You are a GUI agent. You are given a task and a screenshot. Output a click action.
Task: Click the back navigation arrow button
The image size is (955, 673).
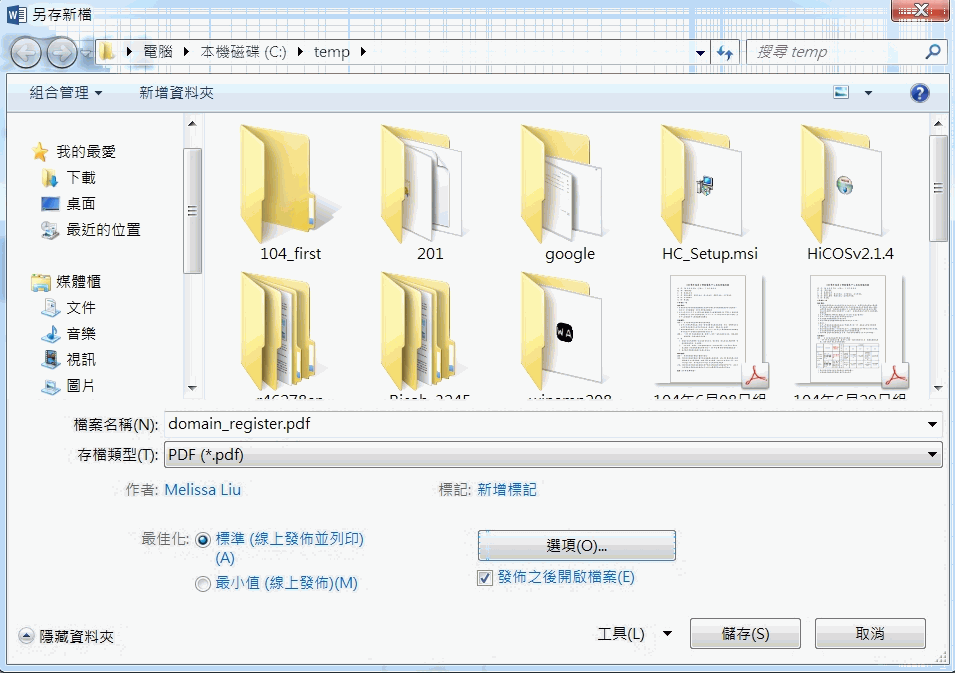(x=26, y=52)
